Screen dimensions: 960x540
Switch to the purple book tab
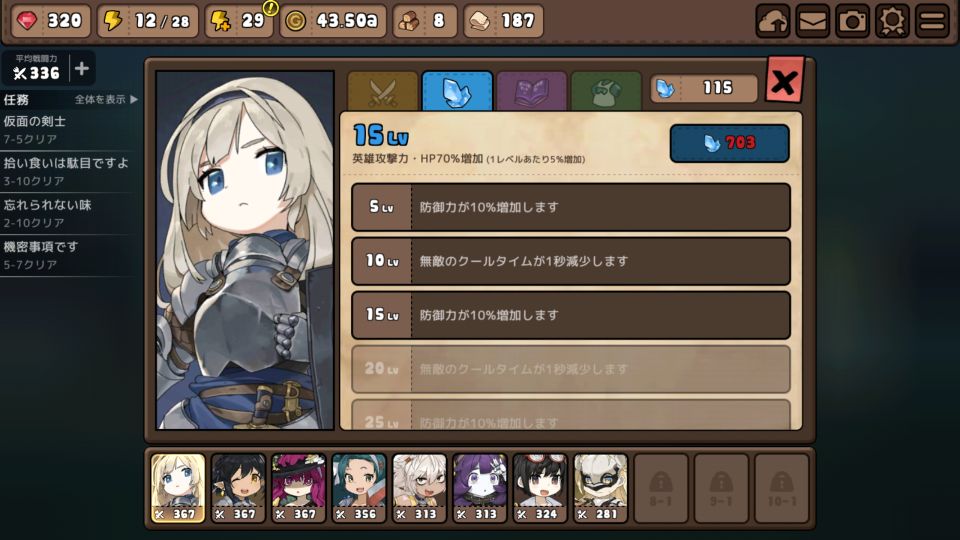tap(531, 92)
